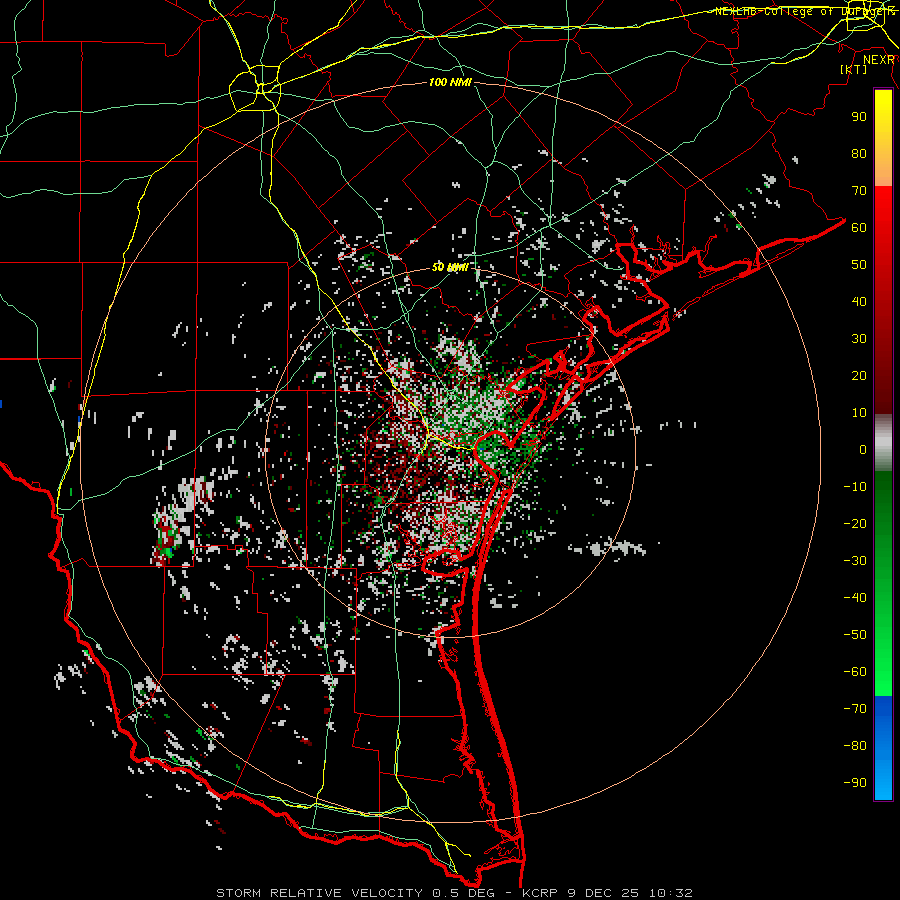Click the 30 value on the velocity scale
Image resolution: width=900 pixels, height=900 pixels.
point(859,339)
